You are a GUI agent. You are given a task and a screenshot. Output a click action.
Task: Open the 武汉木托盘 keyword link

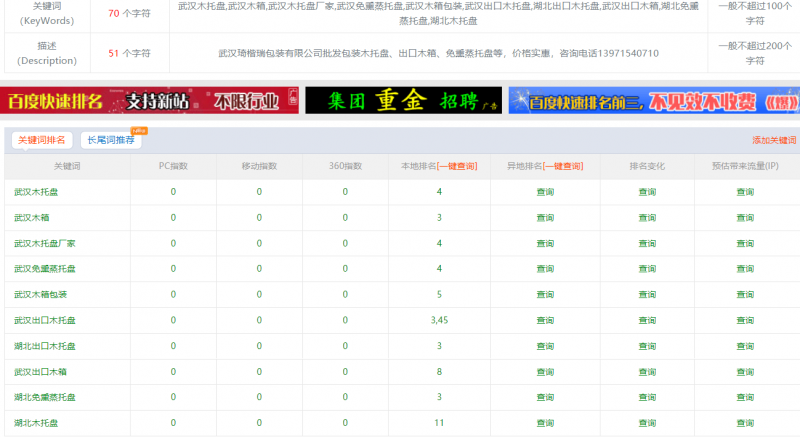pos(36,191)
